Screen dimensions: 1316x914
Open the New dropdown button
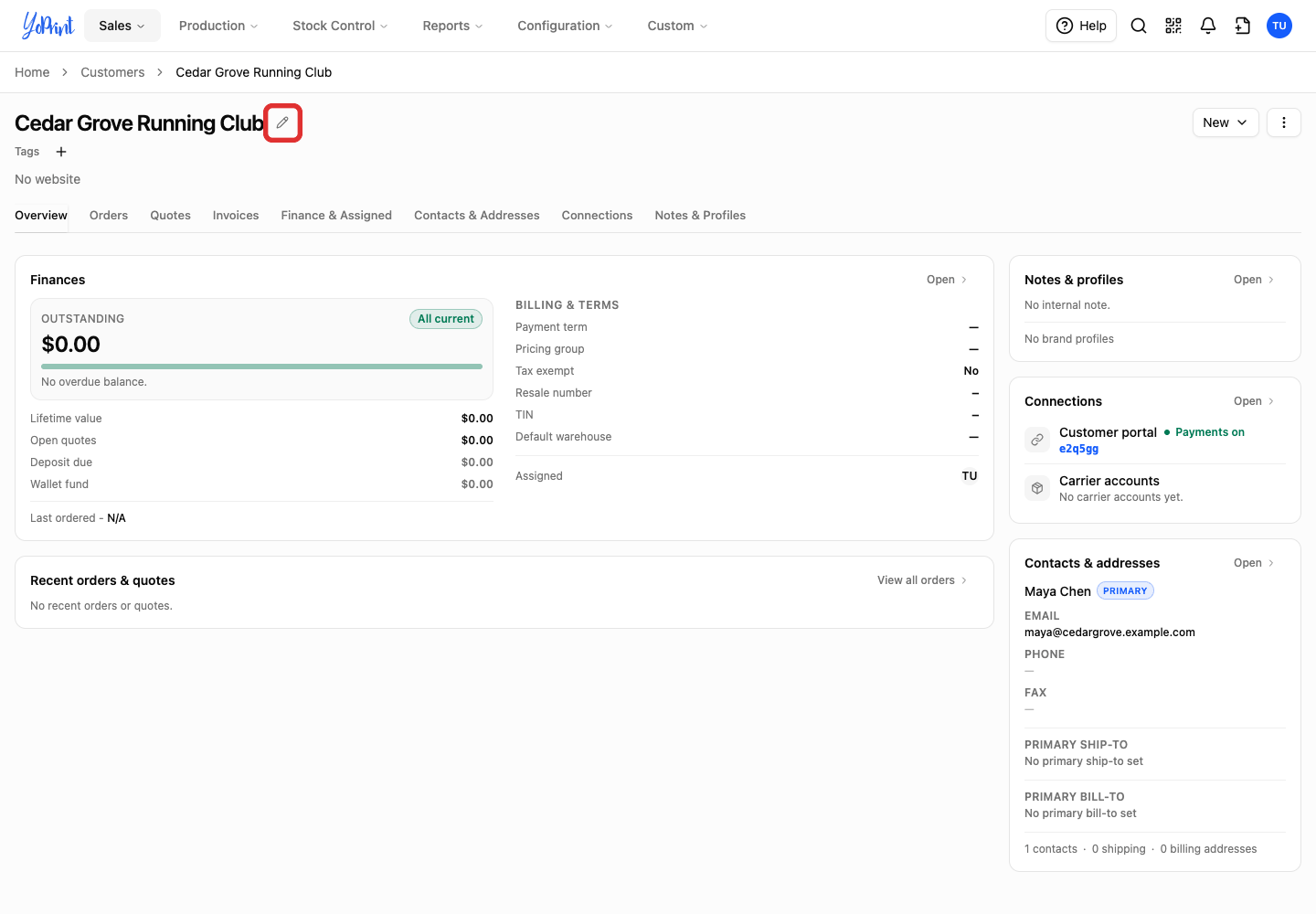[x=1226, y=122]
